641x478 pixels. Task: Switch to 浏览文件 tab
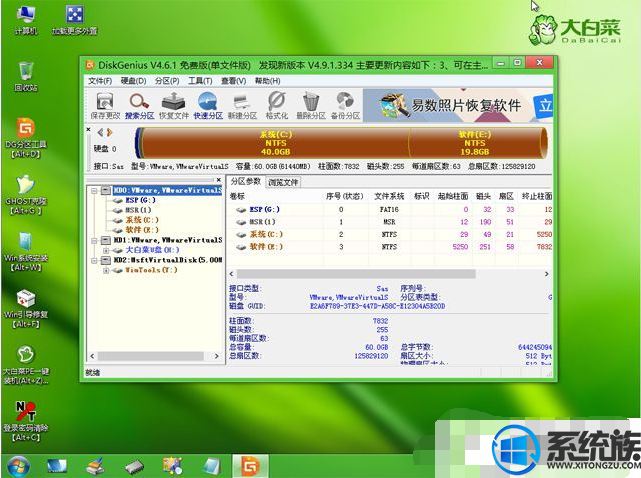click(283, 182)
